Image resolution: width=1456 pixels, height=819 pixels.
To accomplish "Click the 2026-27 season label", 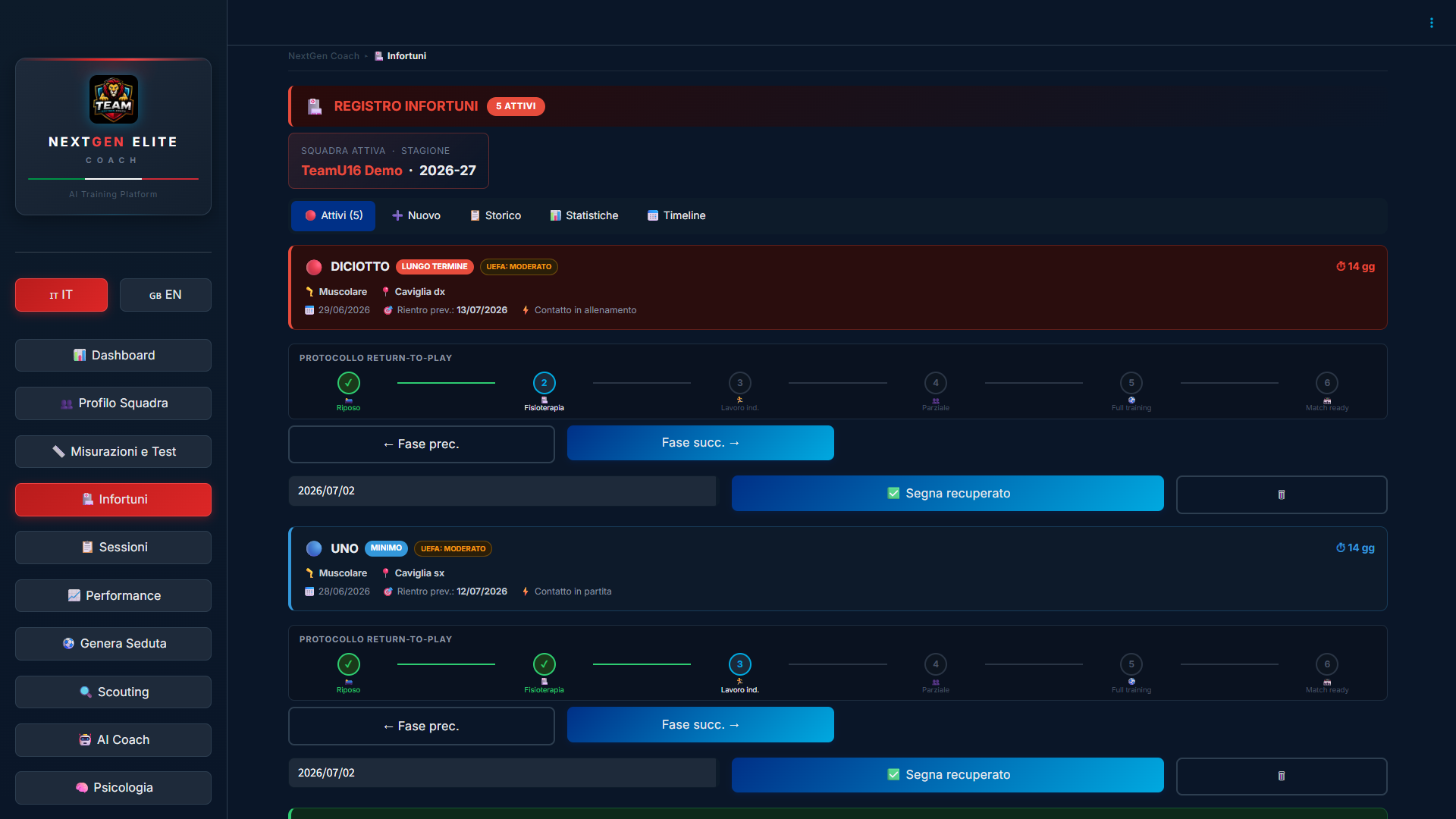I will coord(447,171).
